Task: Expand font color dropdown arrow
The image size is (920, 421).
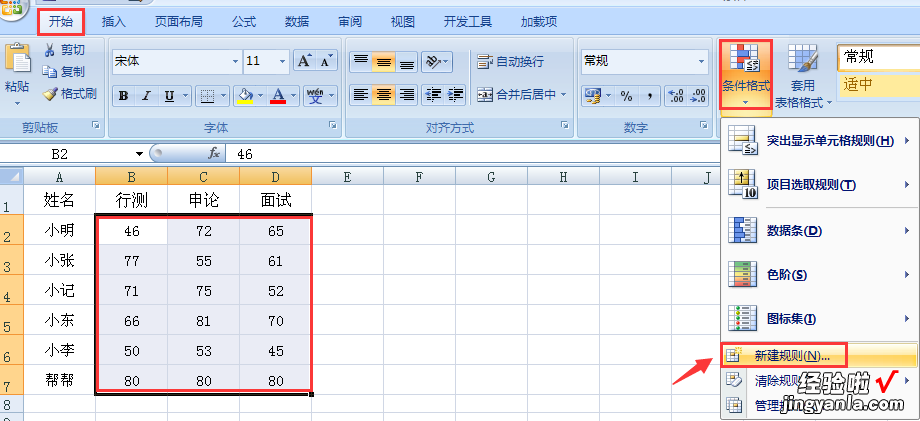Action: coord(293,96)
